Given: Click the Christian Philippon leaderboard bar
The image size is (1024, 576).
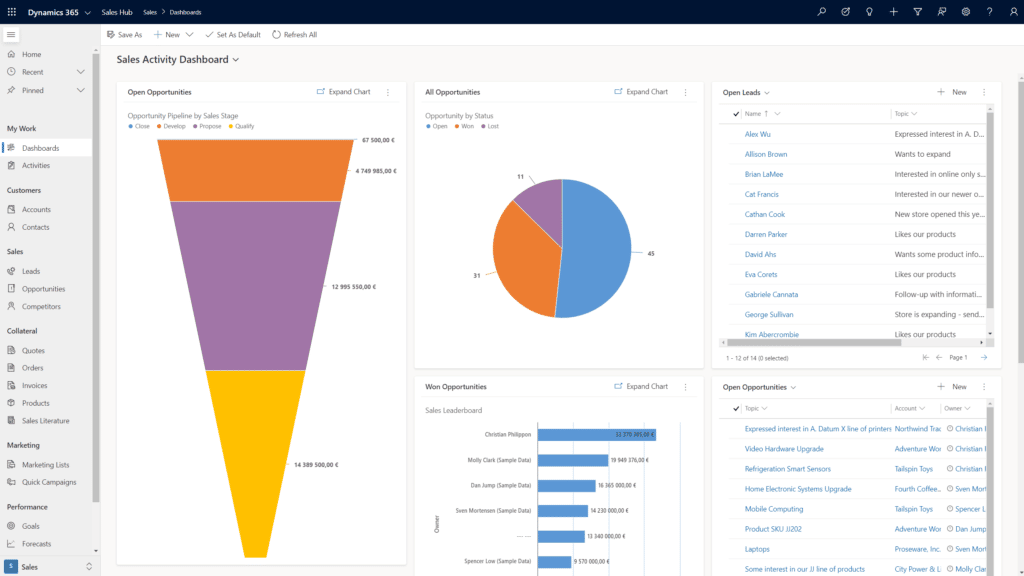Looking at the screenshot, I should pos(597,434).
